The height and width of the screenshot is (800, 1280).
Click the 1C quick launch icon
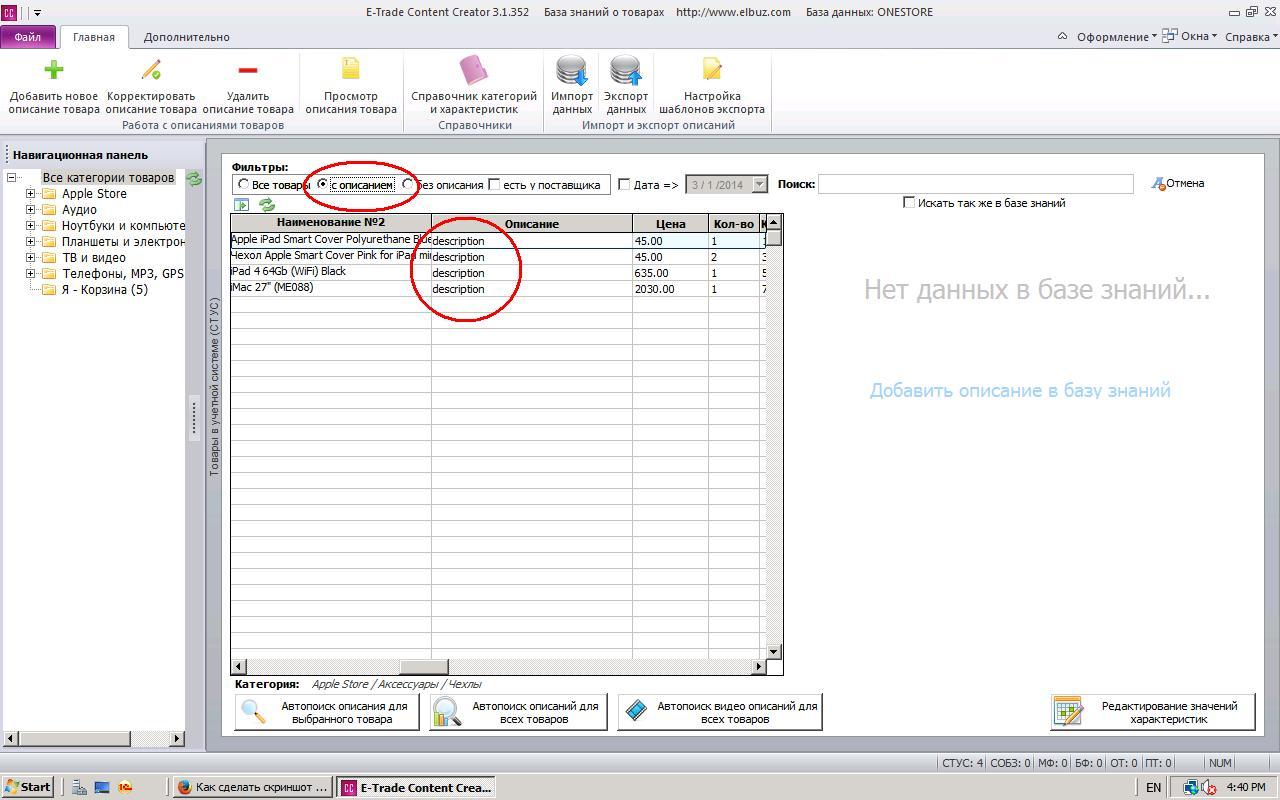[125, 787]
